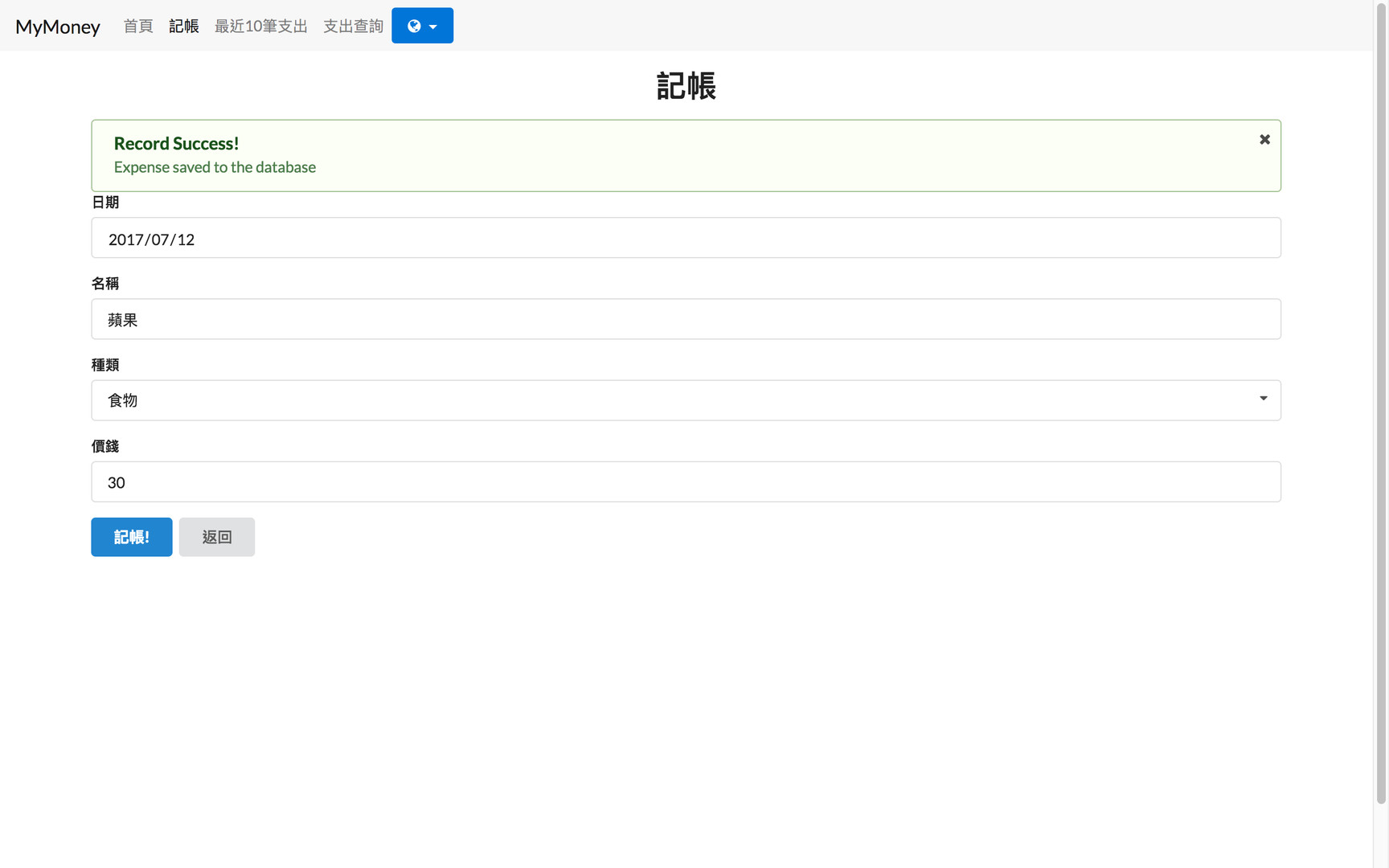This screenshot has height=868, width=1389.
Task: Click the 食物 selected category value
Action: [123, 400]
